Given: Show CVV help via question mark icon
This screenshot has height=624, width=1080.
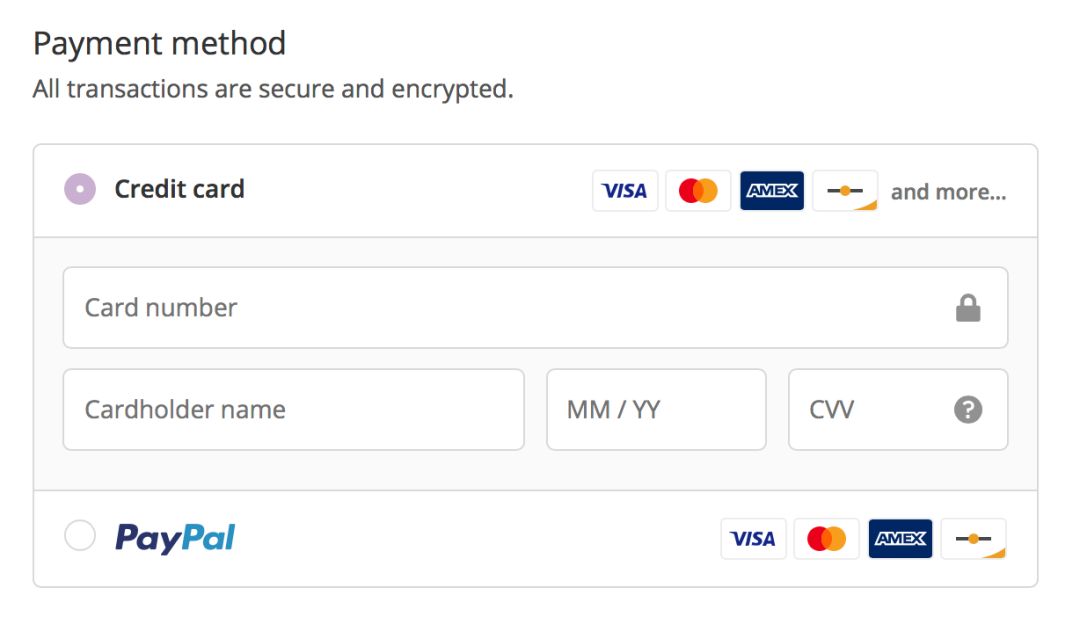Looking at the screenshot, I should tap(967, 409).
